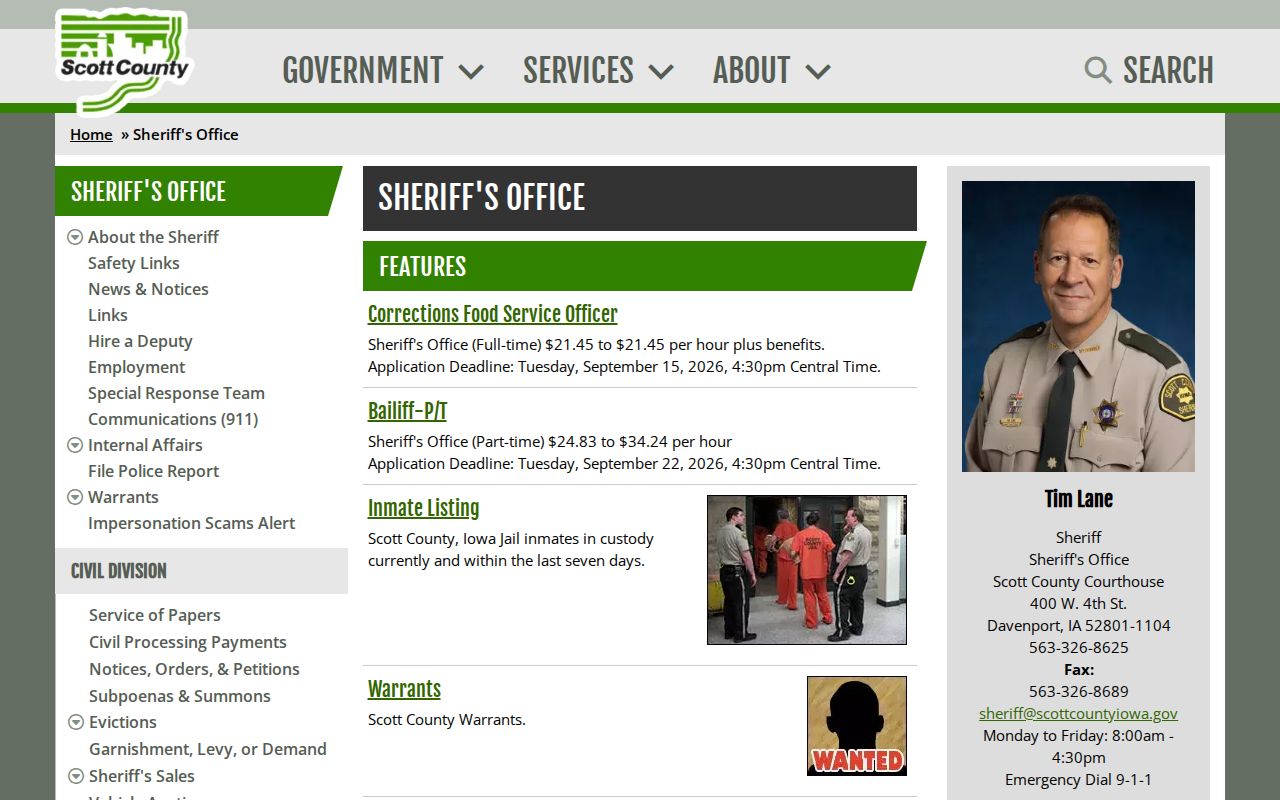This screenshot has width=1280, height=800.
Task: Open the Government dropdown menu
Action: tap(383, 70)
